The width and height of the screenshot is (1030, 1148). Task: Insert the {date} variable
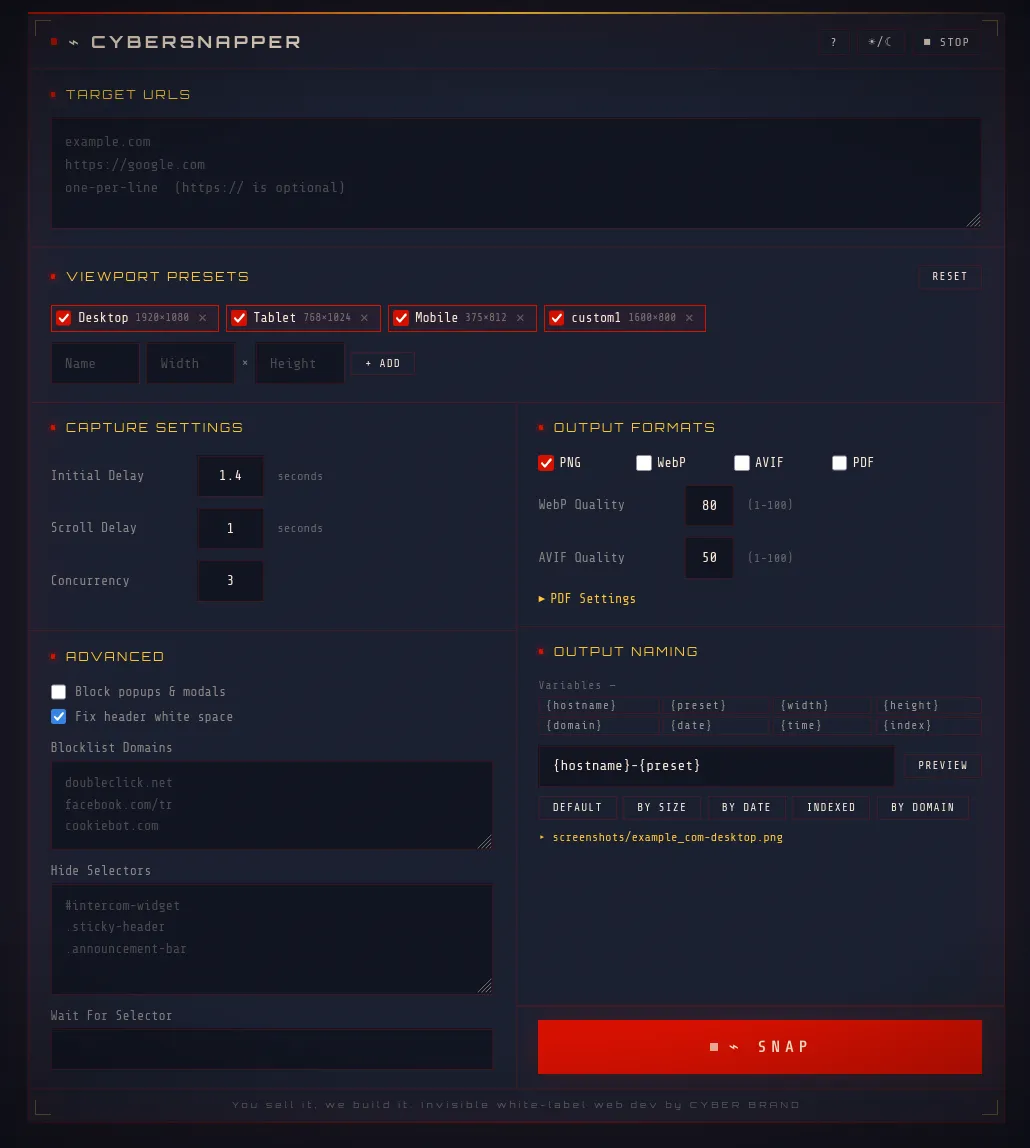[716, 726]
